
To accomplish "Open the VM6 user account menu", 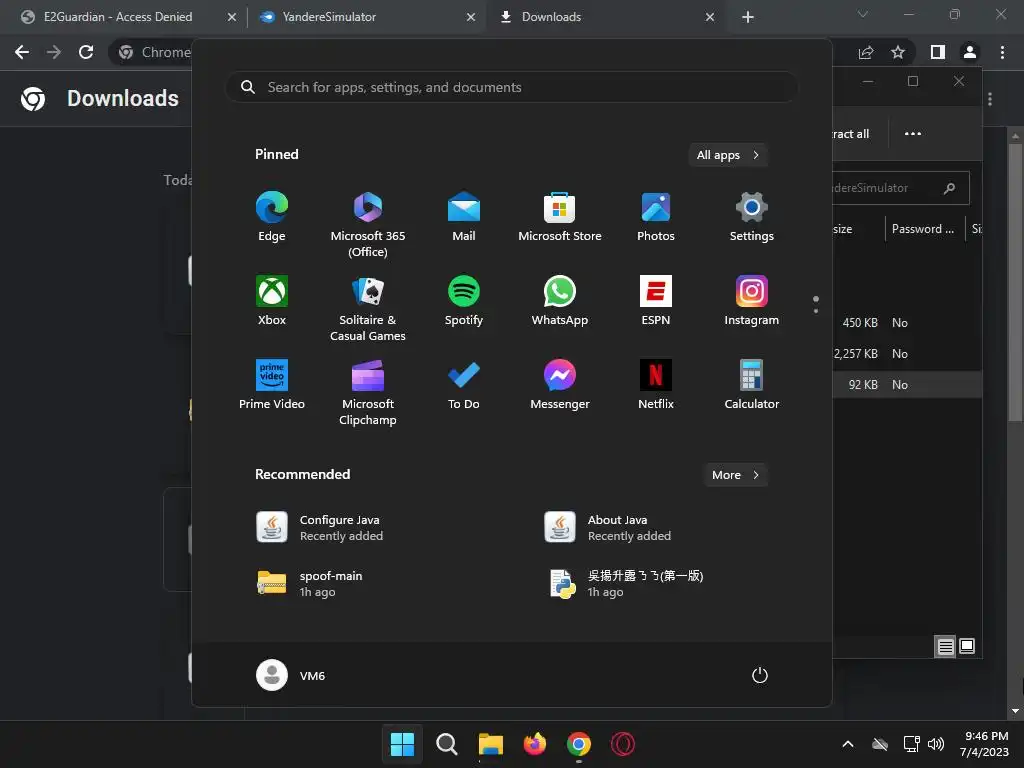I will 291,675.
